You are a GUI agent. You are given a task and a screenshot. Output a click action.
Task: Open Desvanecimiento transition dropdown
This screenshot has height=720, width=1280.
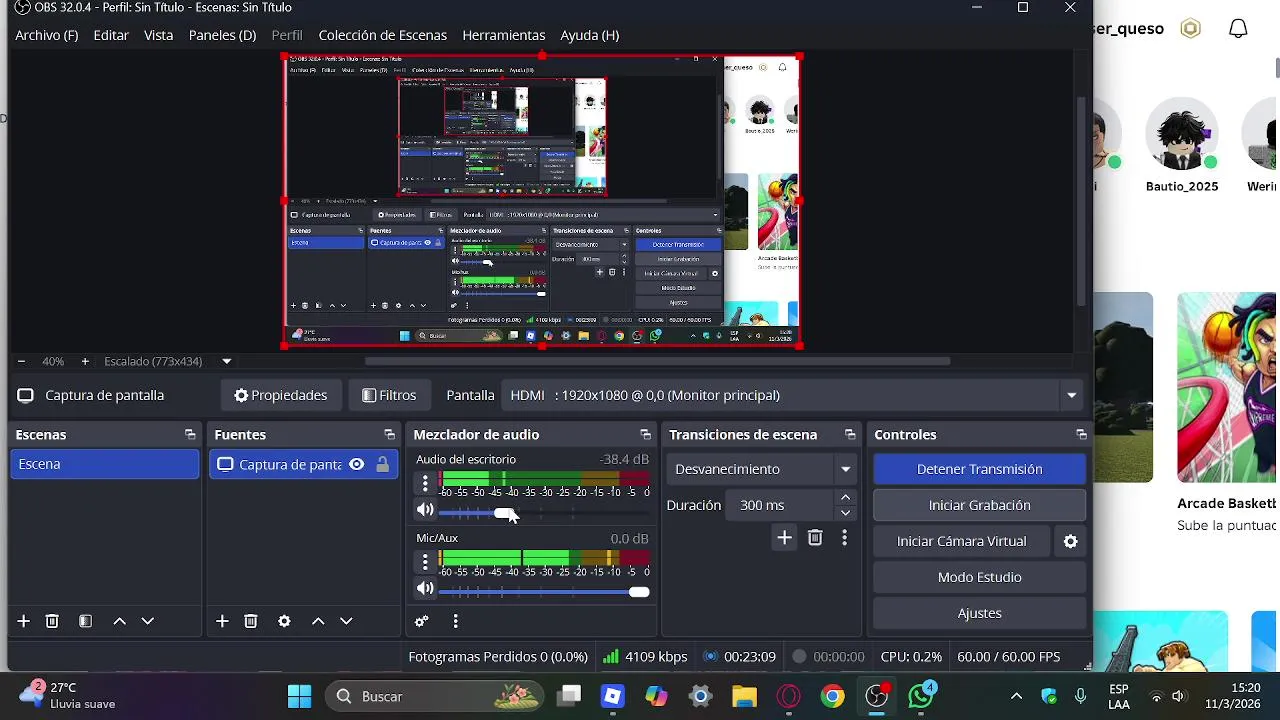[x=762, y=469]
